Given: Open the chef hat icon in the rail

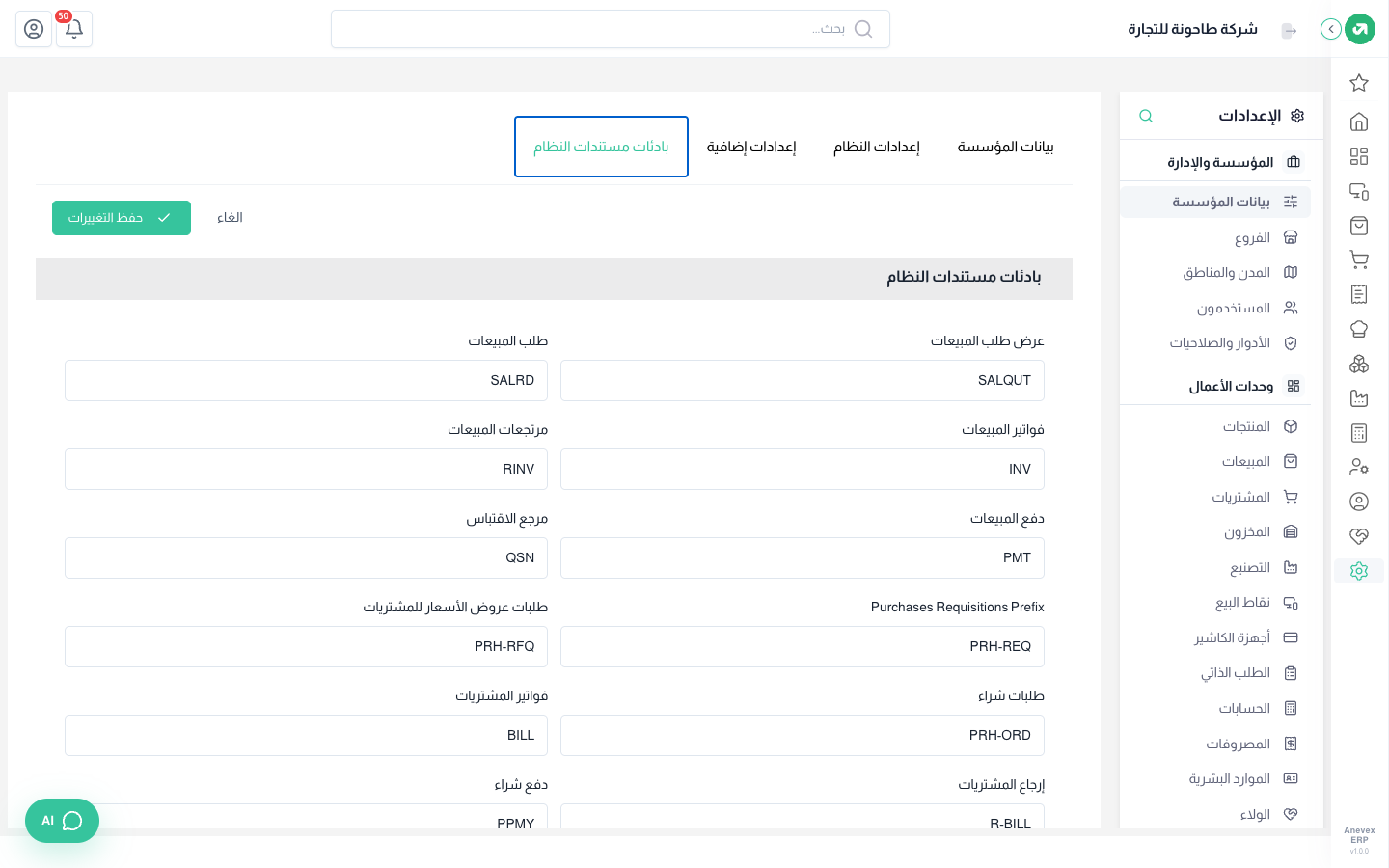Looking at the screenshot, I should tap(1359, 329).
